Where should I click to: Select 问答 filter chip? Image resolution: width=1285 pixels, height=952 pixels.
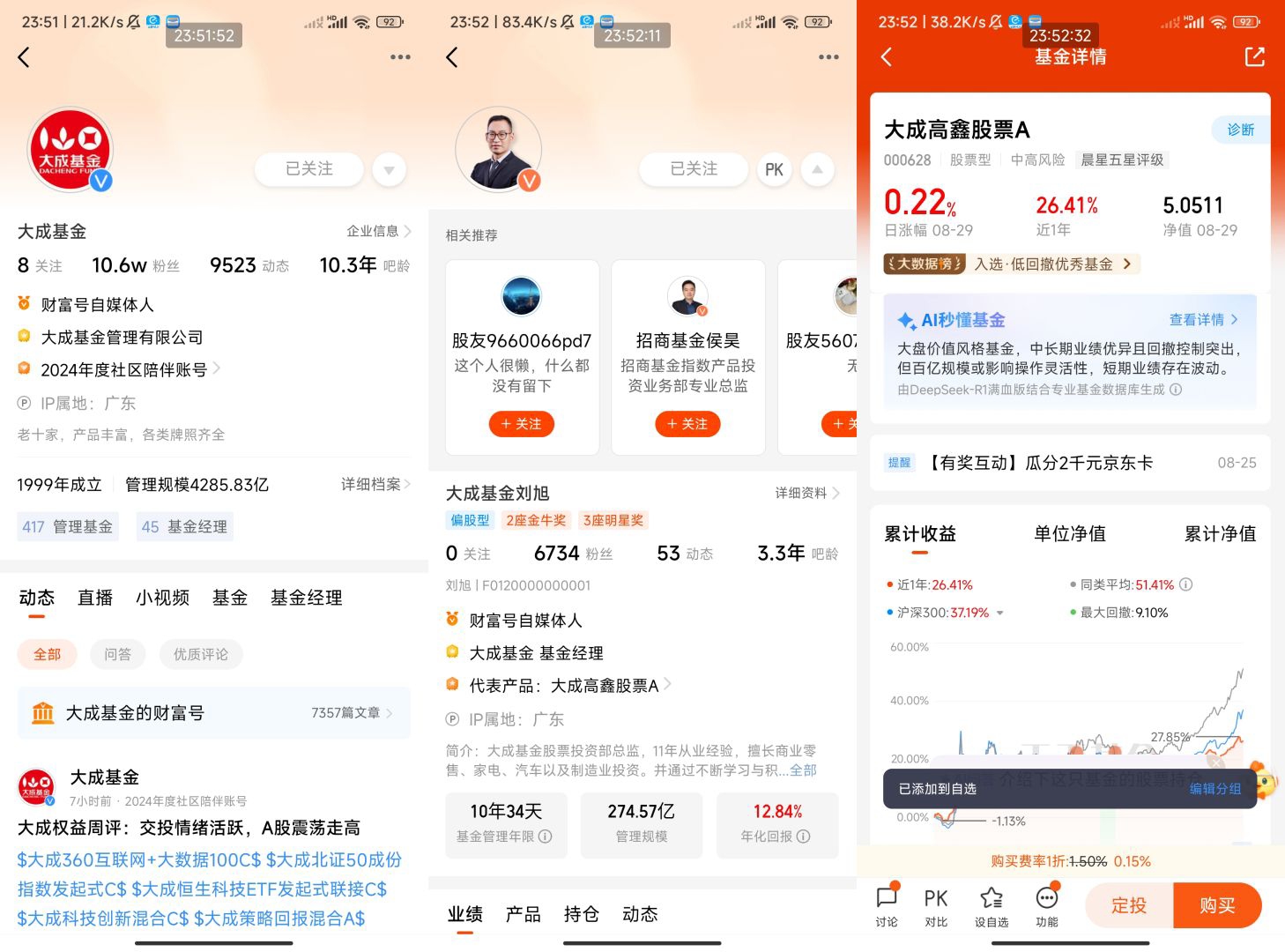coord(117,654)
